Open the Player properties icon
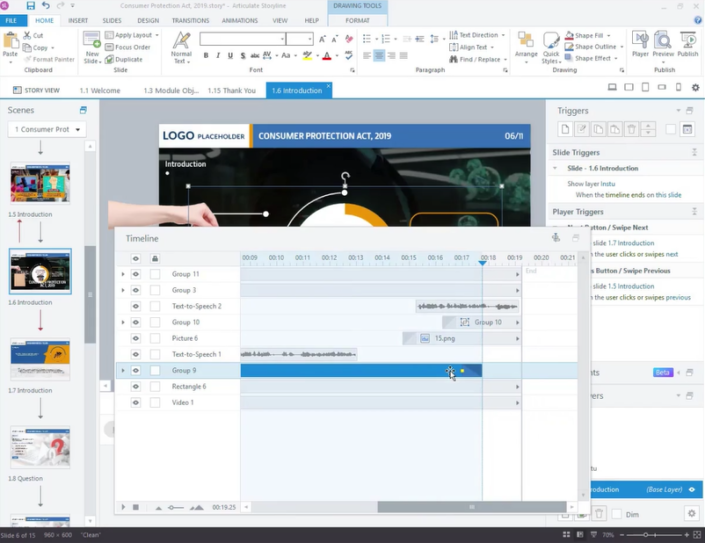This screenshot has height=543, width=705. tap(640, 43)
